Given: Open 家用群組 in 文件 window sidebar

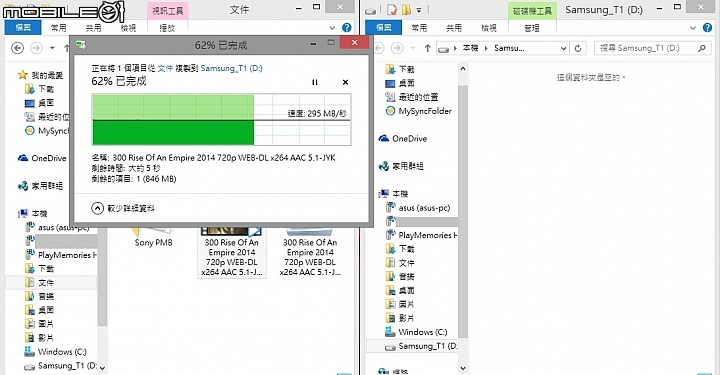Looking at the screenshot, I should point(40,186).
